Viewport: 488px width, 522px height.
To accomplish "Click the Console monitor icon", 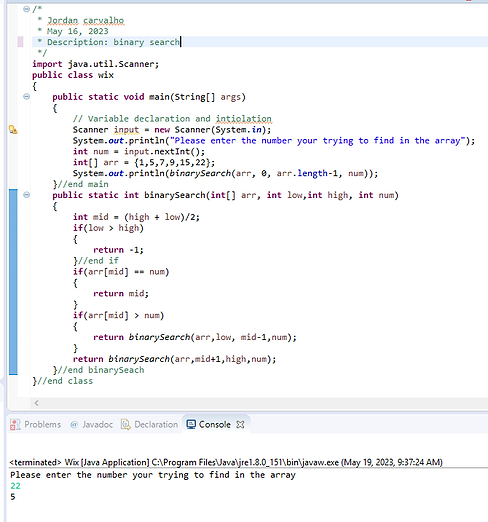I will 191,424.
